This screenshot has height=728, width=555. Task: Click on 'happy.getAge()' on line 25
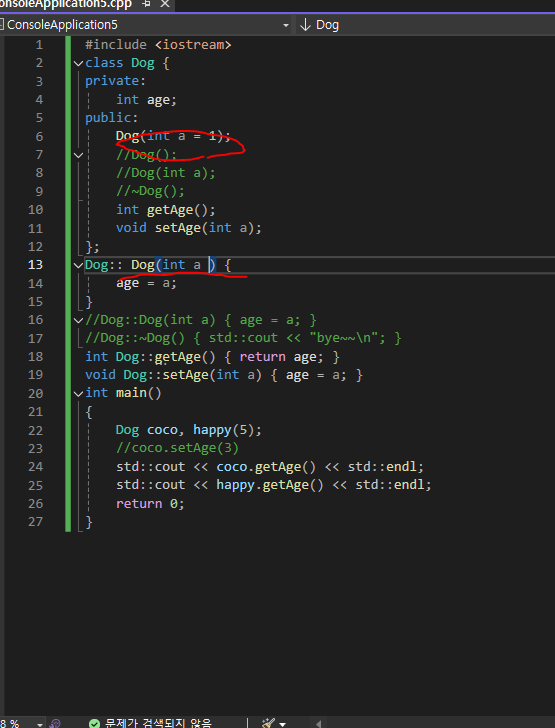coord(270,485)
